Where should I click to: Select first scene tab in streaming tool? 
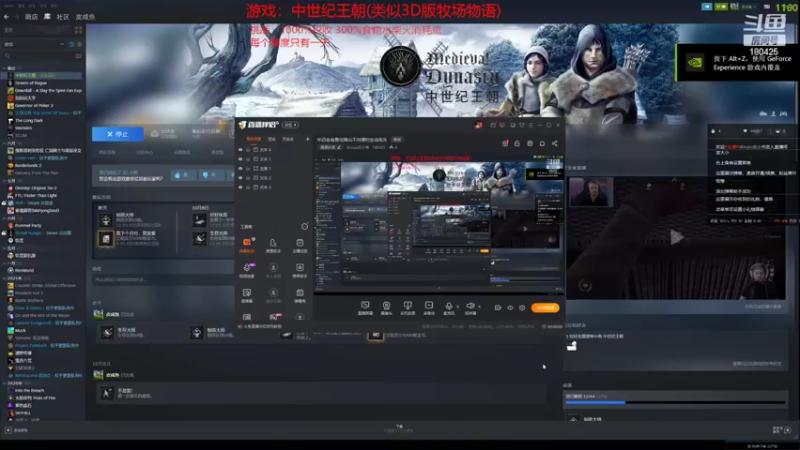tap(254, 139)
